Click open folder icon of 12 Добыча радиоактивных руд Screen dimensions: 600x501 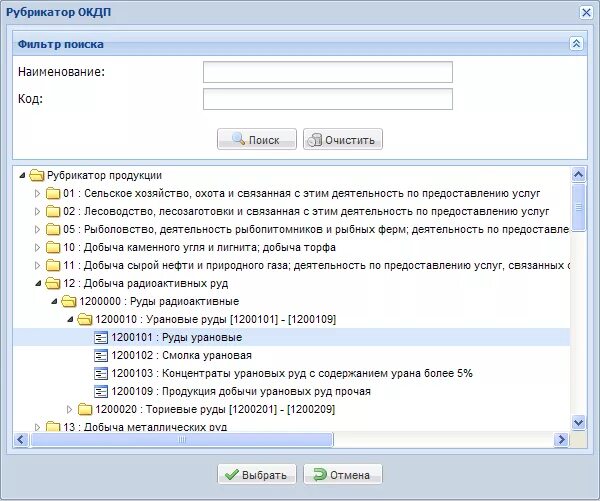point(53,284)
